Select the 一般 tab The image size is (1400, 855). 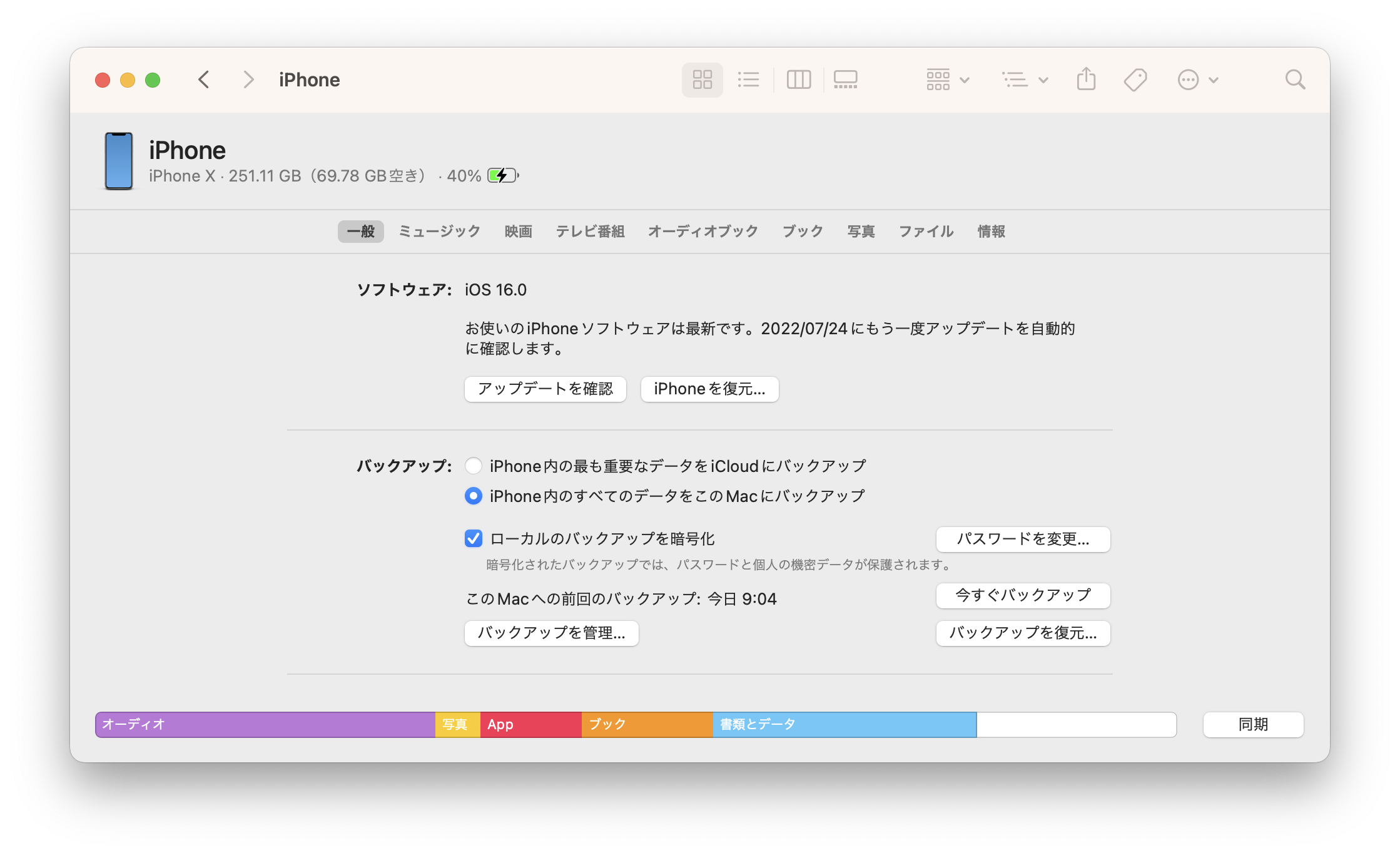click(x=360, y=232)
